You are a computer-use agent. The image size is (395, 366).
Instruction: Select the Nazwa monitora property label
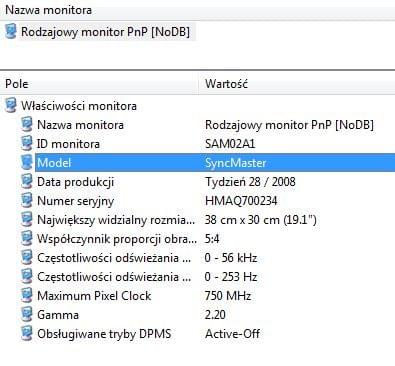coord(80,125)
